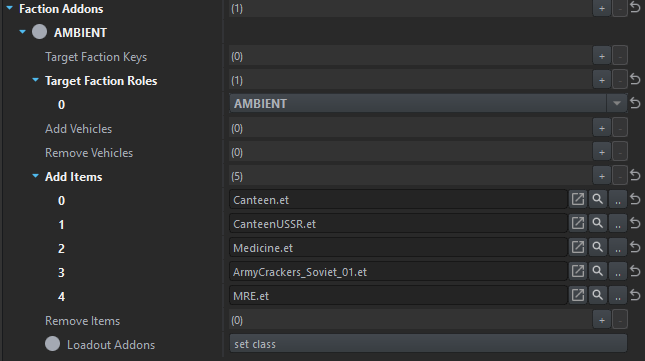Select index 0 under Target Faction Roles
This screenshot has height=361, width=645.
61,104
